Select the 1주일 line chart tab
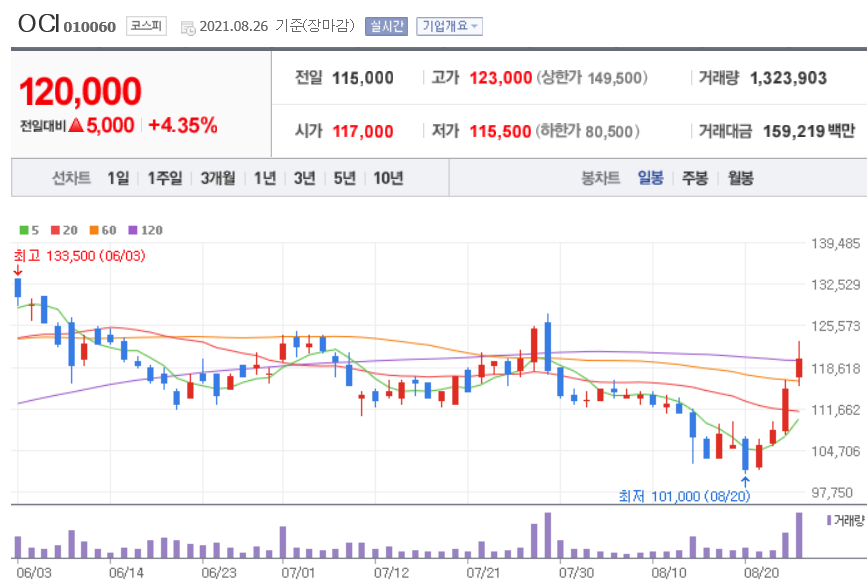Image resolution: width=867 pixels, height=582 pixels. tap(164, 178)
